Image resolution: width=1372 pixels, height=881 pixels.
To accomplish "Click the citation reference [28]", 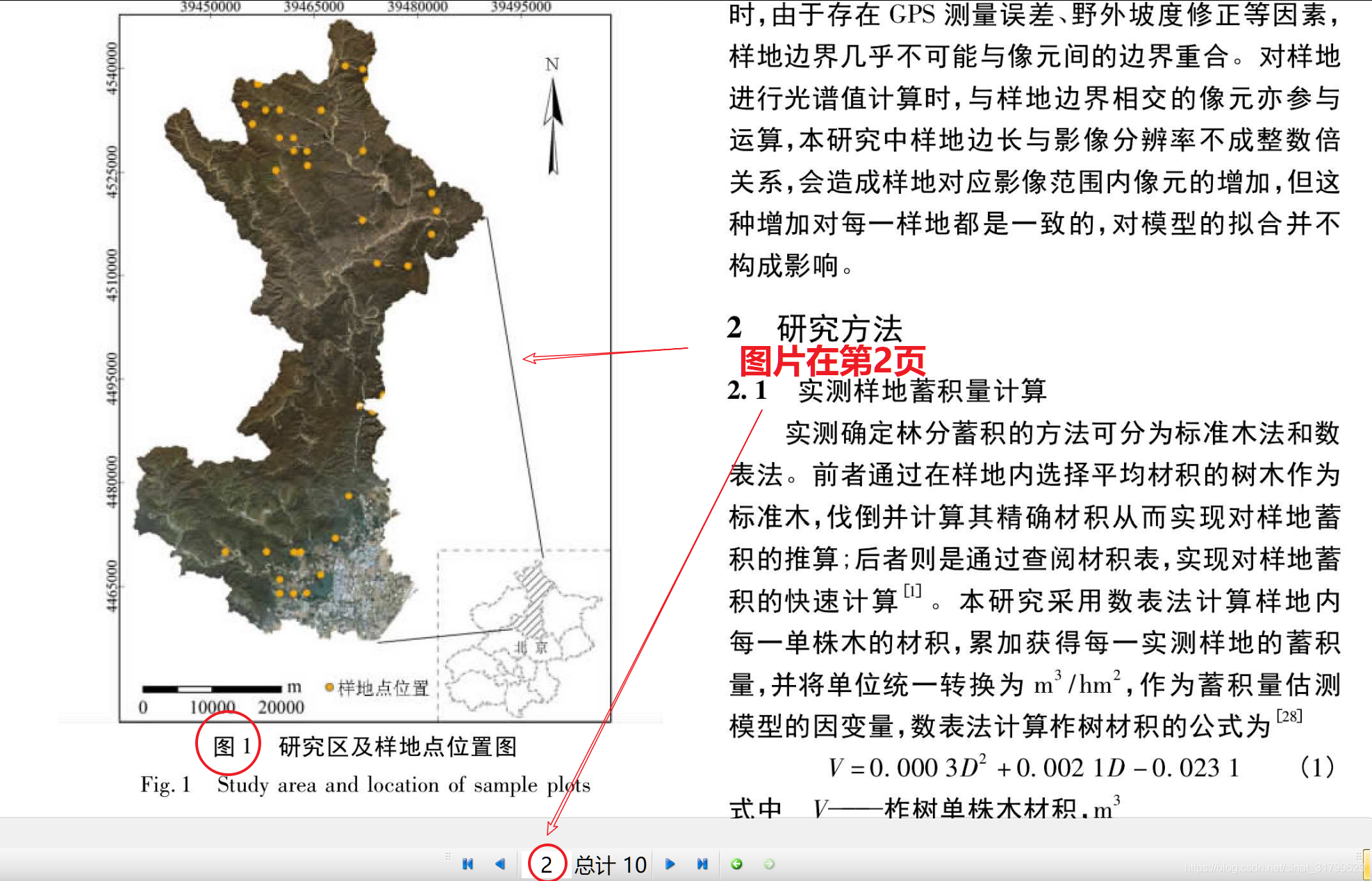I will coord(1289,716).
